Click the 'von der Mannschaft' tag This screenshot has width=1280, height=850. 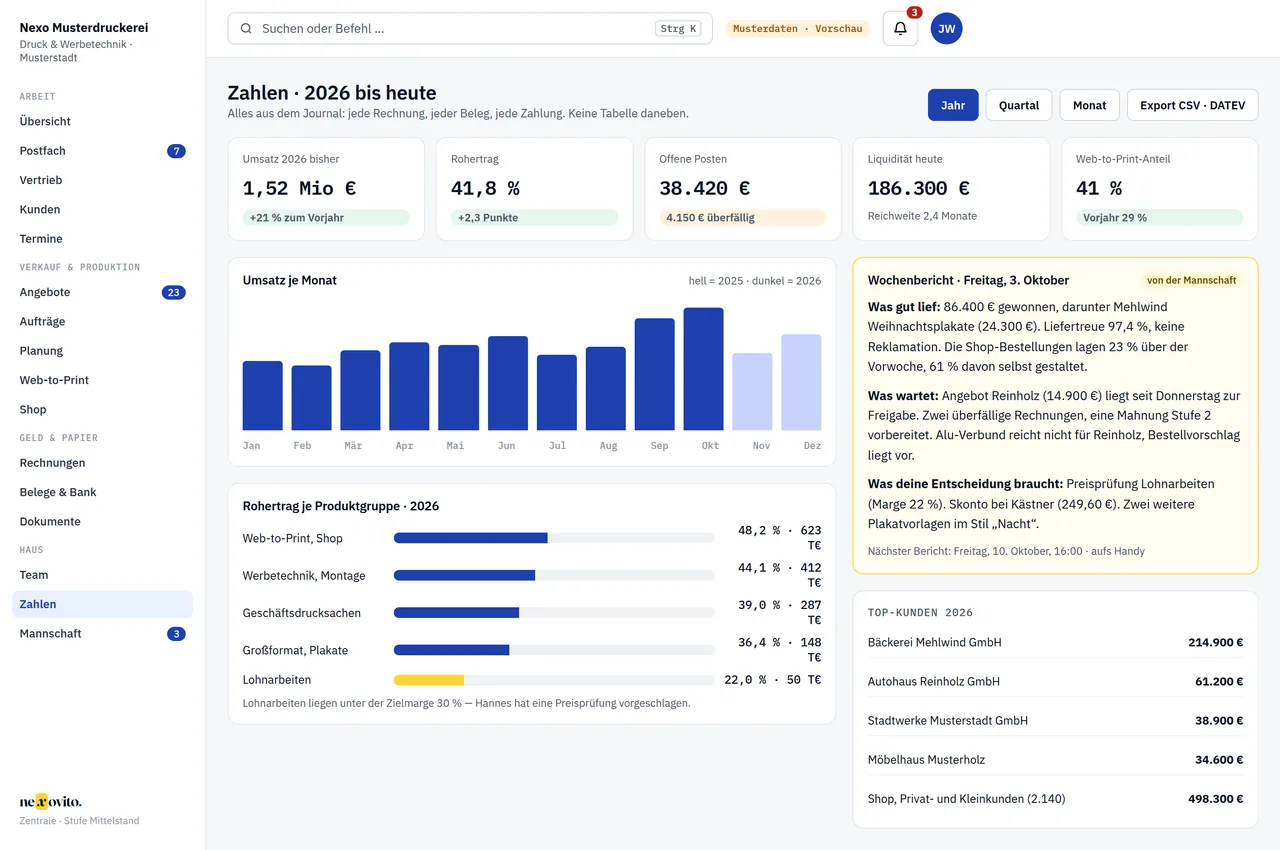[x=1192, y=281]
